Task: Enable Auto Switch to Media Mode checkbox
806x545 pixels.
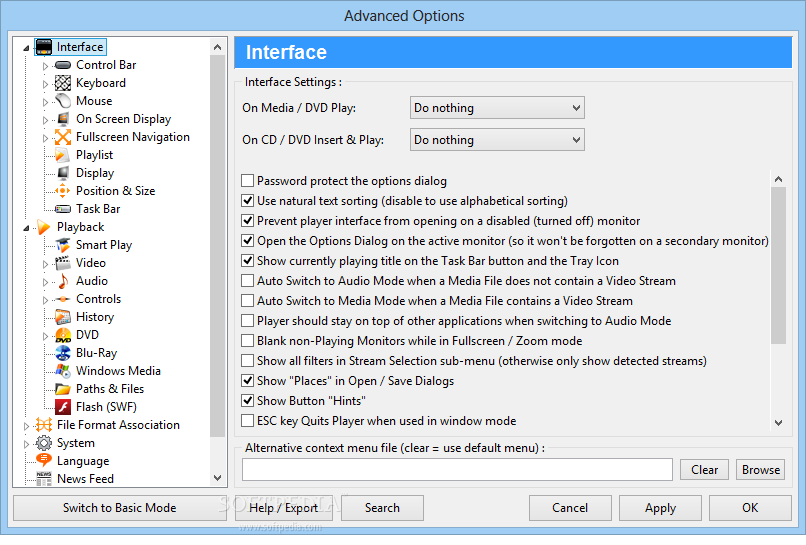Action: 248,301
